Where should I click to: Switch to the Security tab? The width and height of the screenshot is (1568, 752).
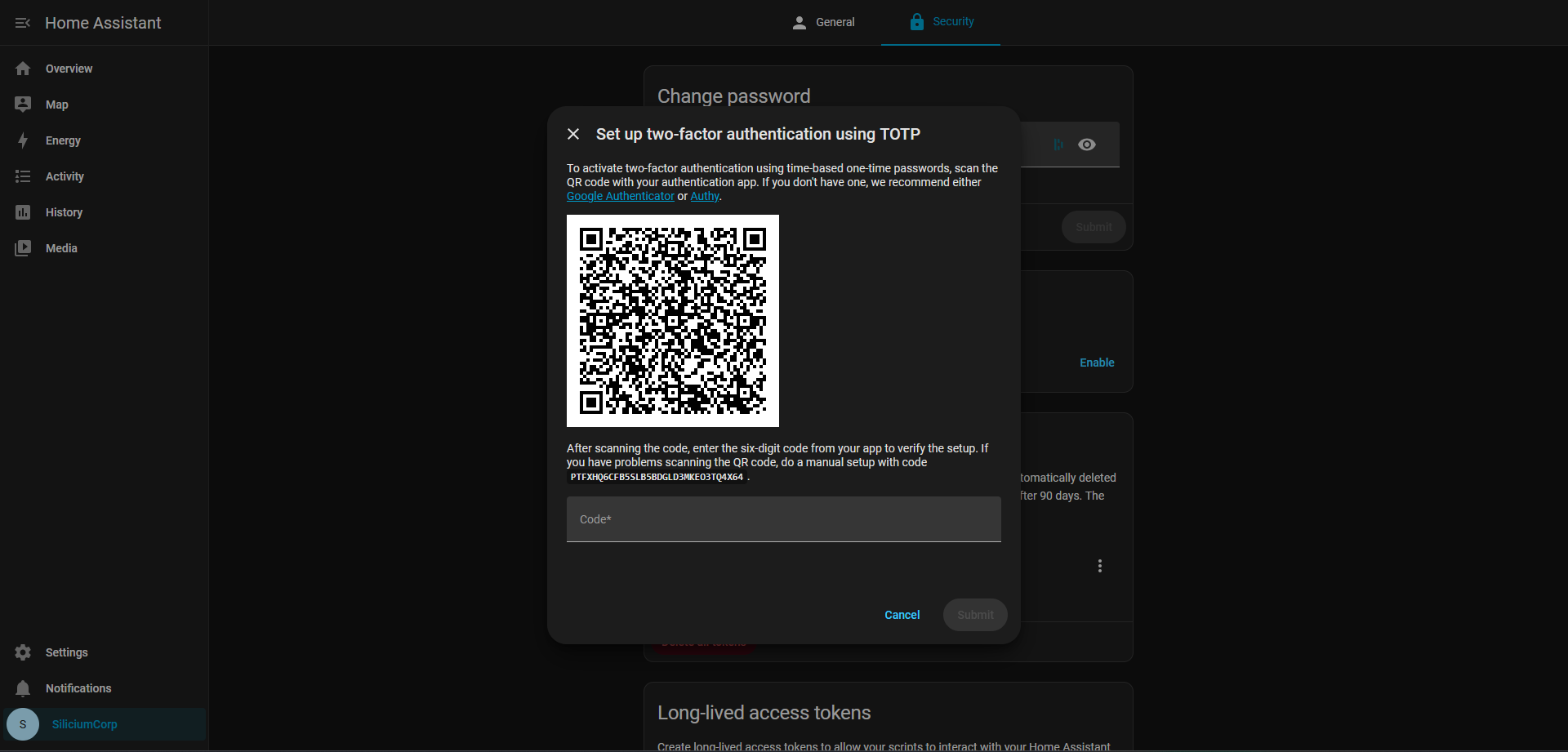941,22
